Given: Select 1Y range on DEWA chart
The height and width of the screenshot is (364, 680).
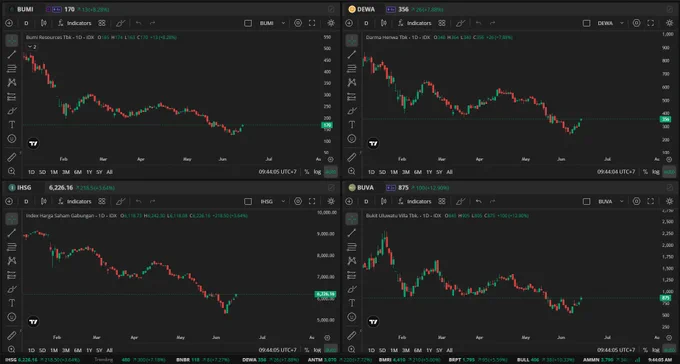Looking at the screenshot, I should point(429,172).
